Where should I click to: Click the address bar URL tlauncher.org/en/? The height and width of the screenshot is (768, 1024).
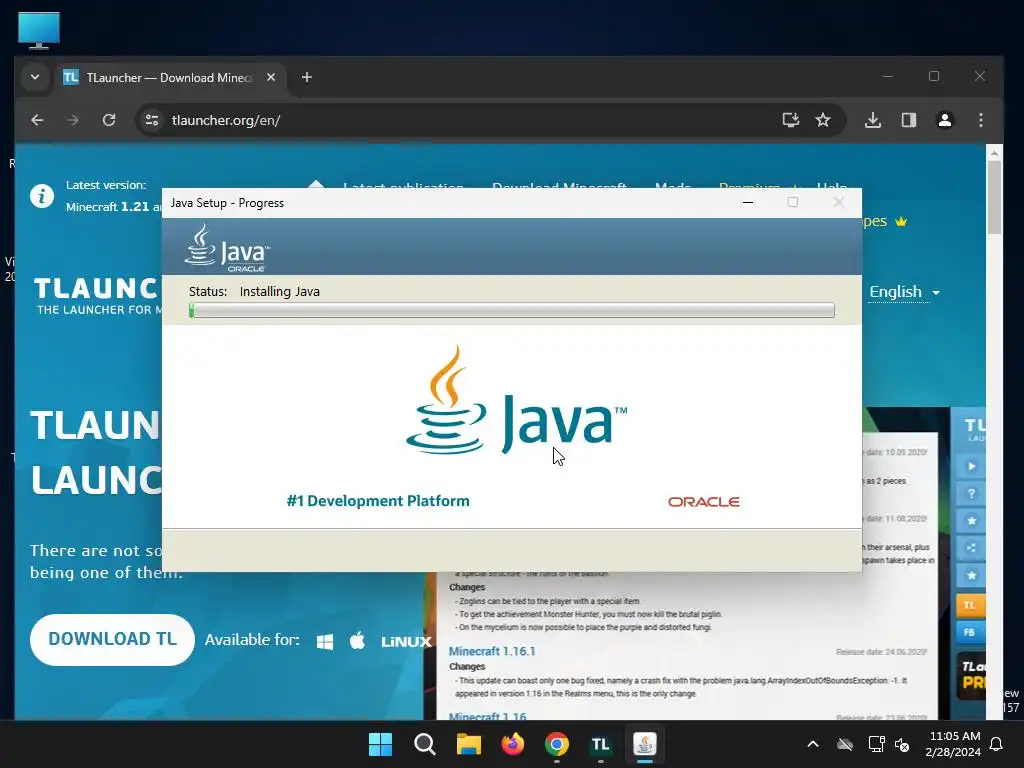coord(225,120)
